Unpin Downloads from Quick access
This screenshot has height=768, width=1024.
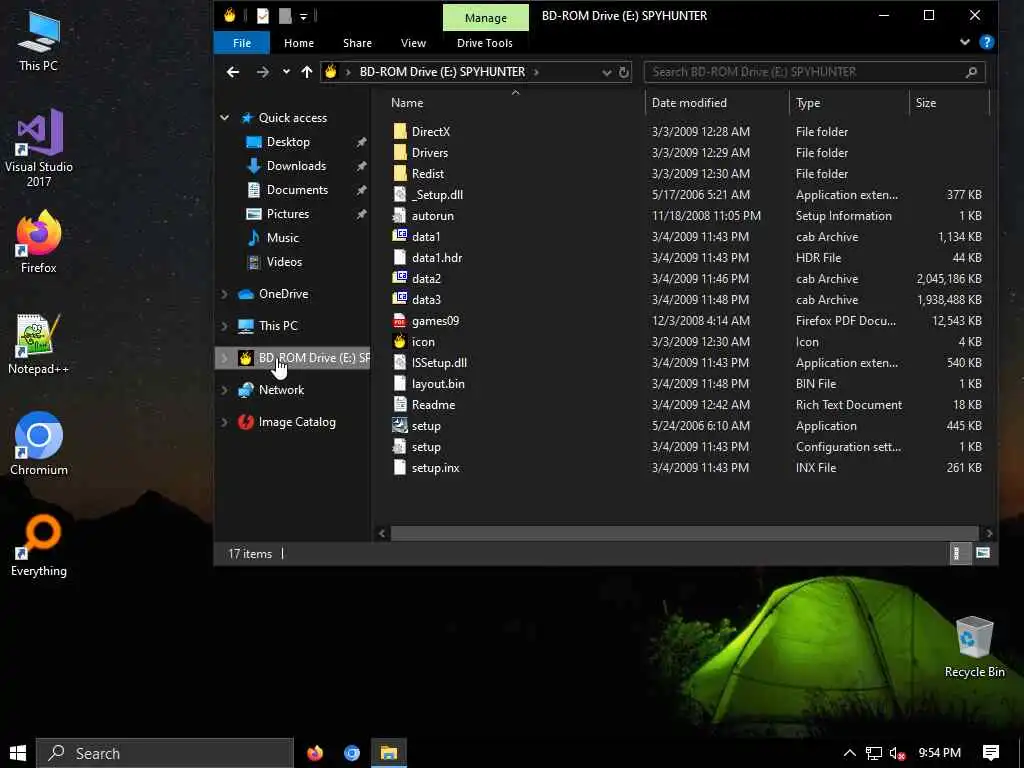click(x=361, y=167)
